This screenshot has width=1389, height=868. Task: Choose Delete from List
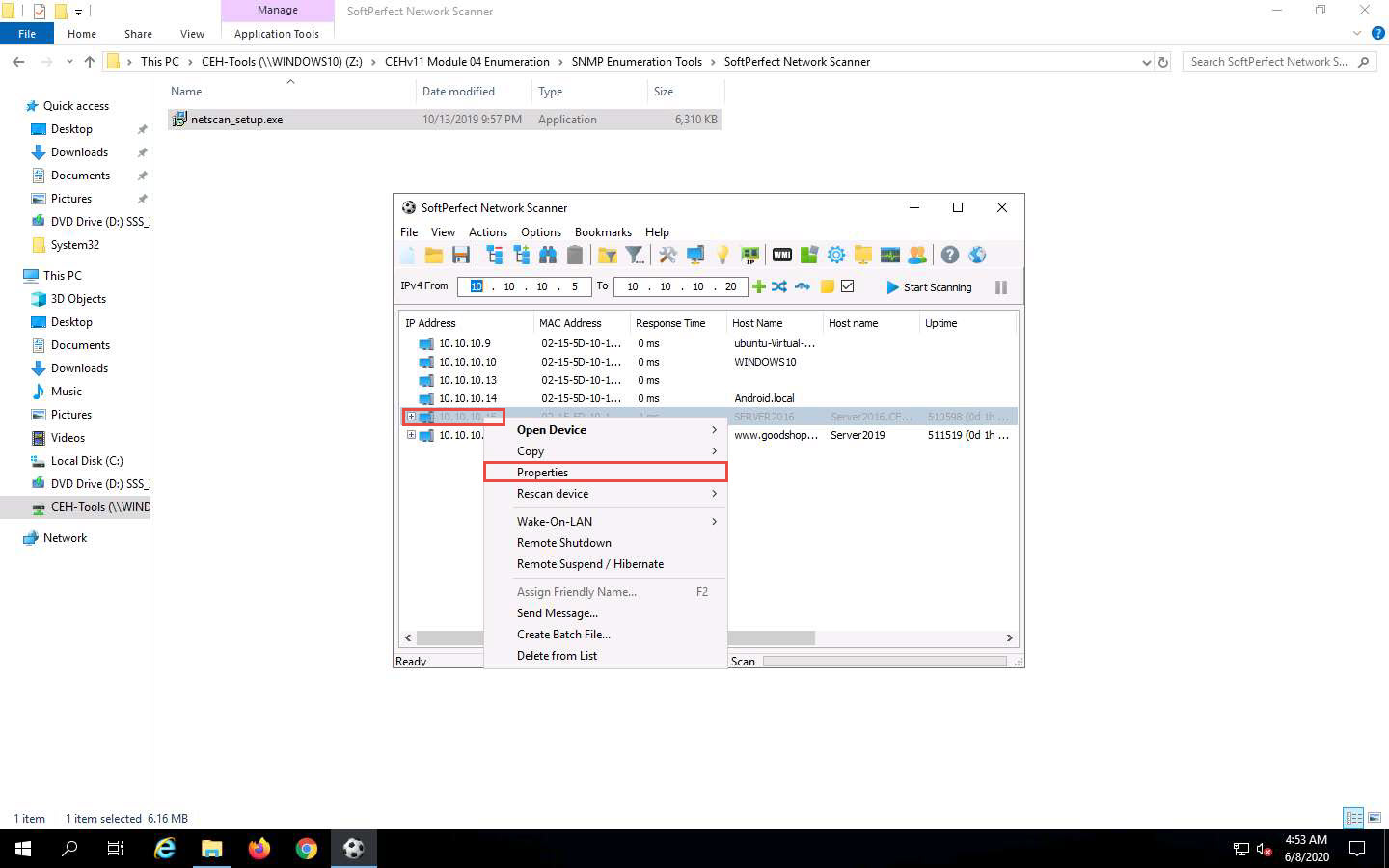605,656
